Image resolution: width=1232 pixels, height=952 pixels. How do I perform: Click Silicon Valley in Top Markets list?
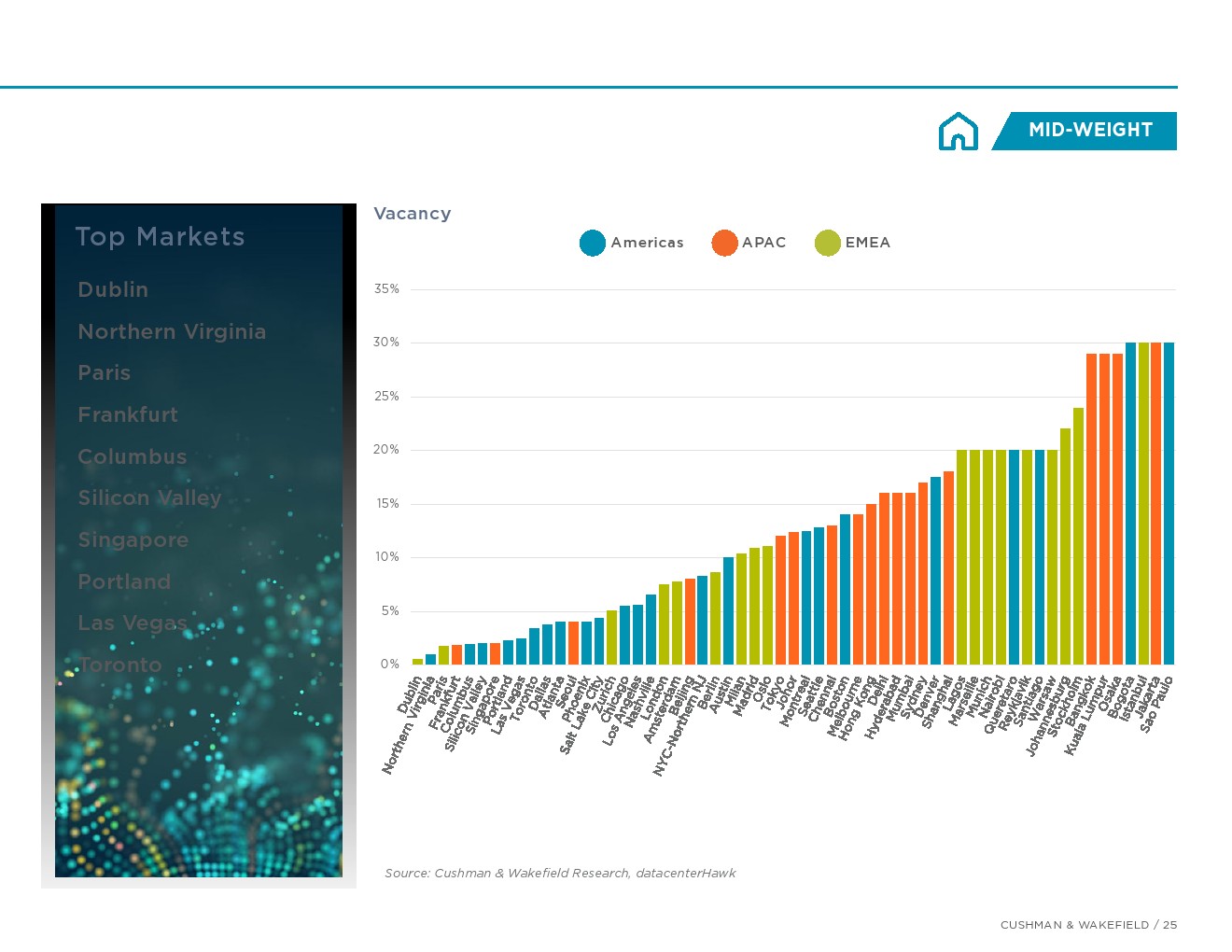coord(149,497)
